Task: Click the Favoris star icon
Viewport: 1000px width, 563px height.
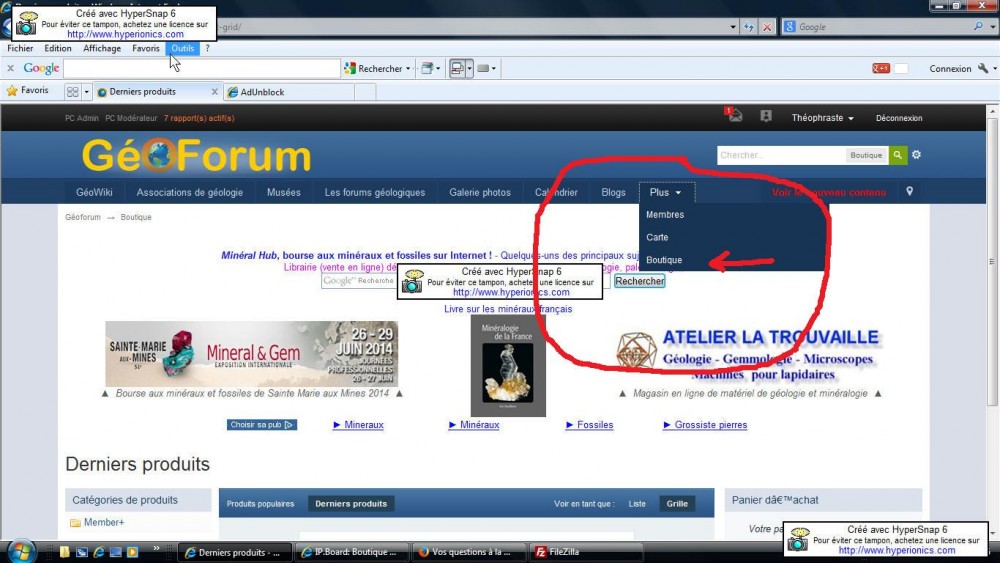Action: point(13,91)
